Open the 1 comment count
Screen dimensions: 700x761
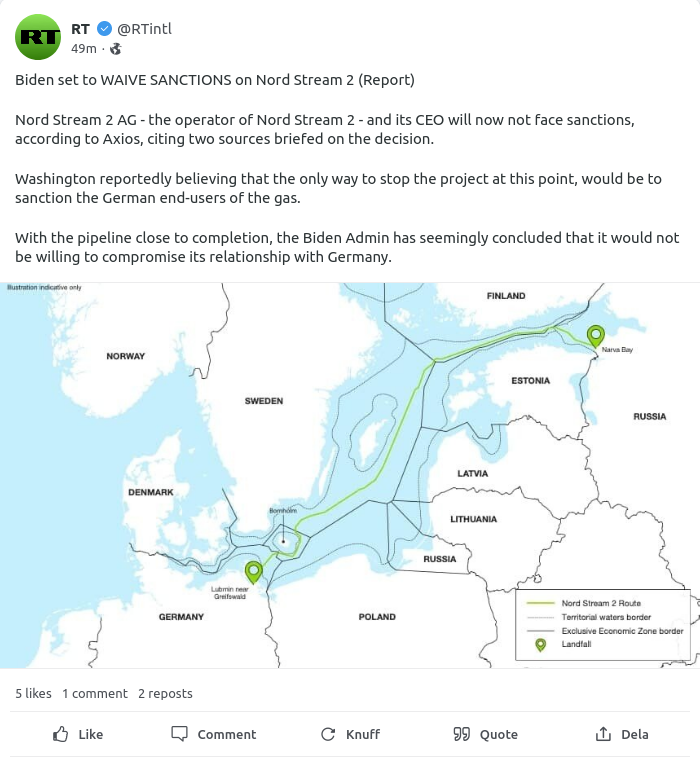click(95, 693)
